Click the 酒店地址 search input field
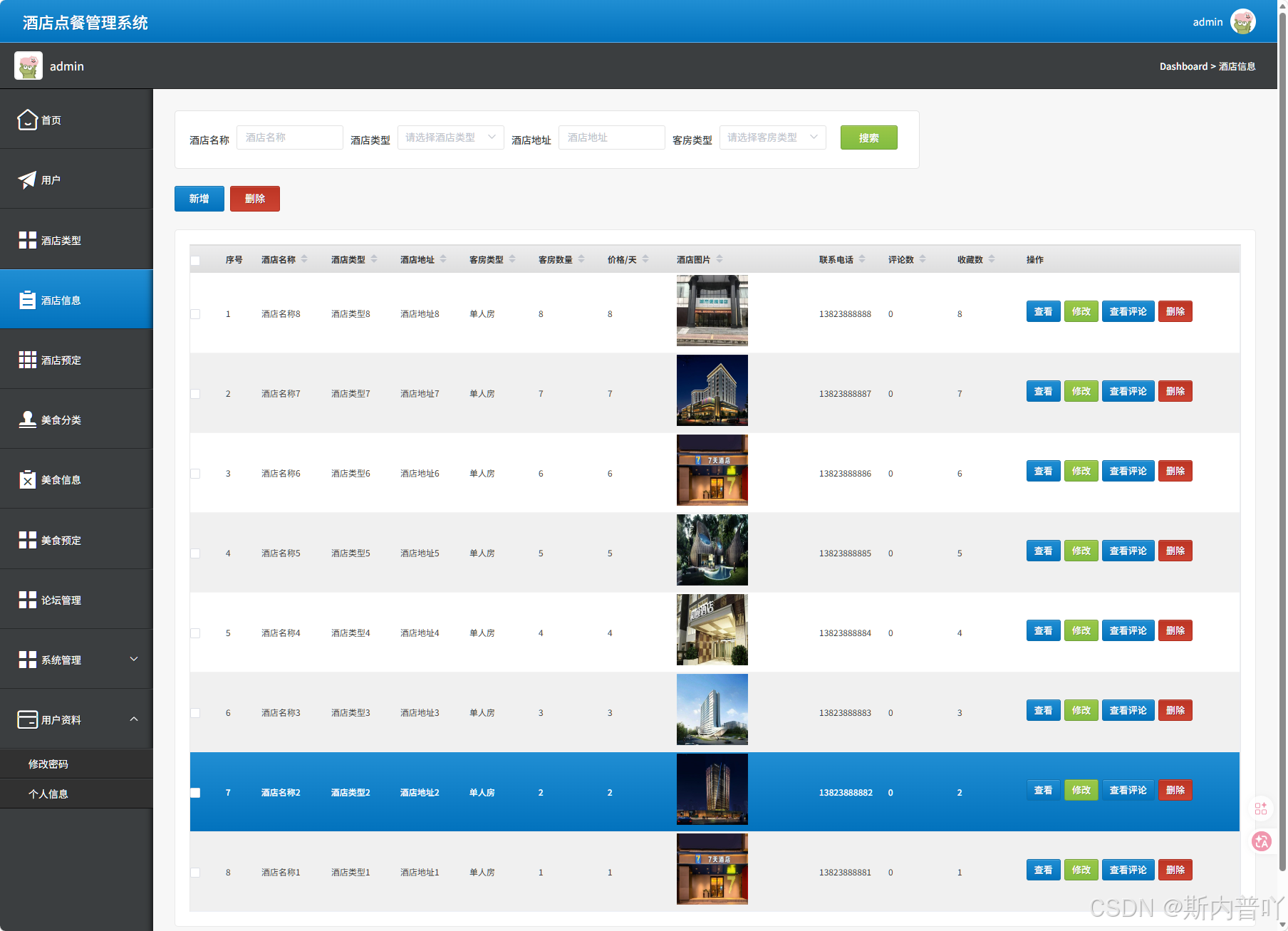This screenshot has height=931, width=1288. pos(611,137)
